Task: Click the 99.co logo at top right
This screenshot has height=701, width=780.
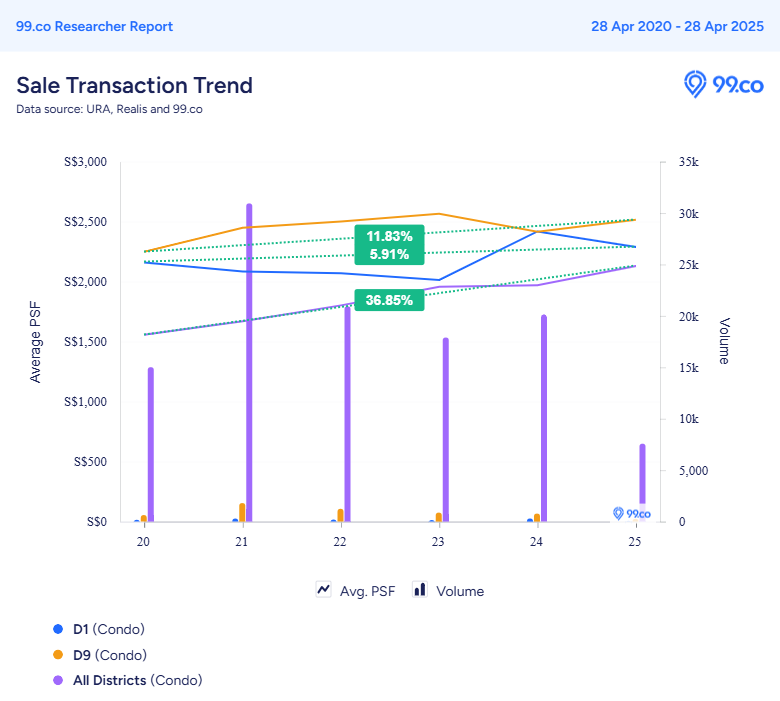Action: [x=723, y=85]
